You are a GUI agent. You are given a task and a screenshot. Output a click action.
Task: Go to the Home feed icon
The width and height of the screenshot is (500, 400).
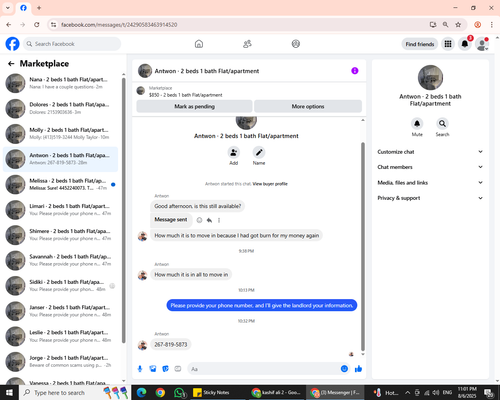(199, 44)
